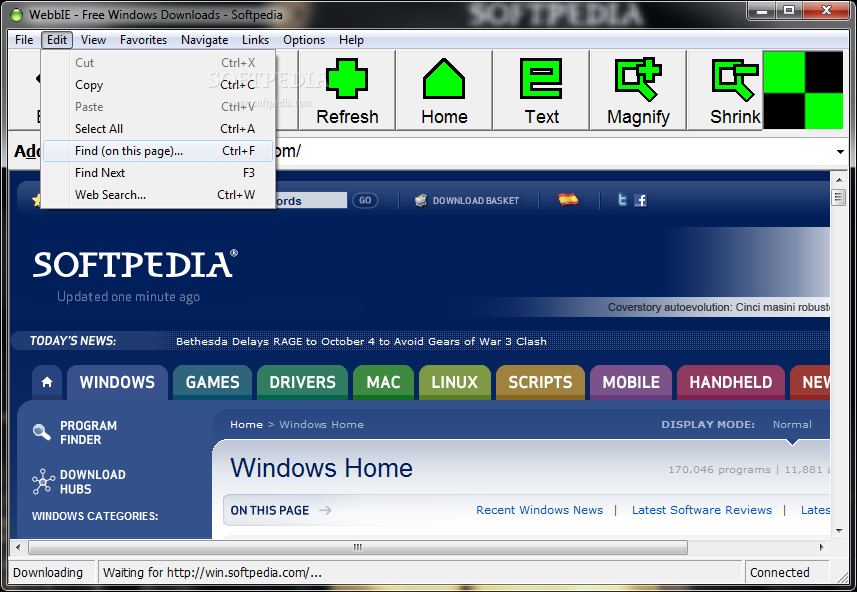857x592 pixels.
Task: Click the horizontal scrollbar right arrow
Action: [821, 547]
